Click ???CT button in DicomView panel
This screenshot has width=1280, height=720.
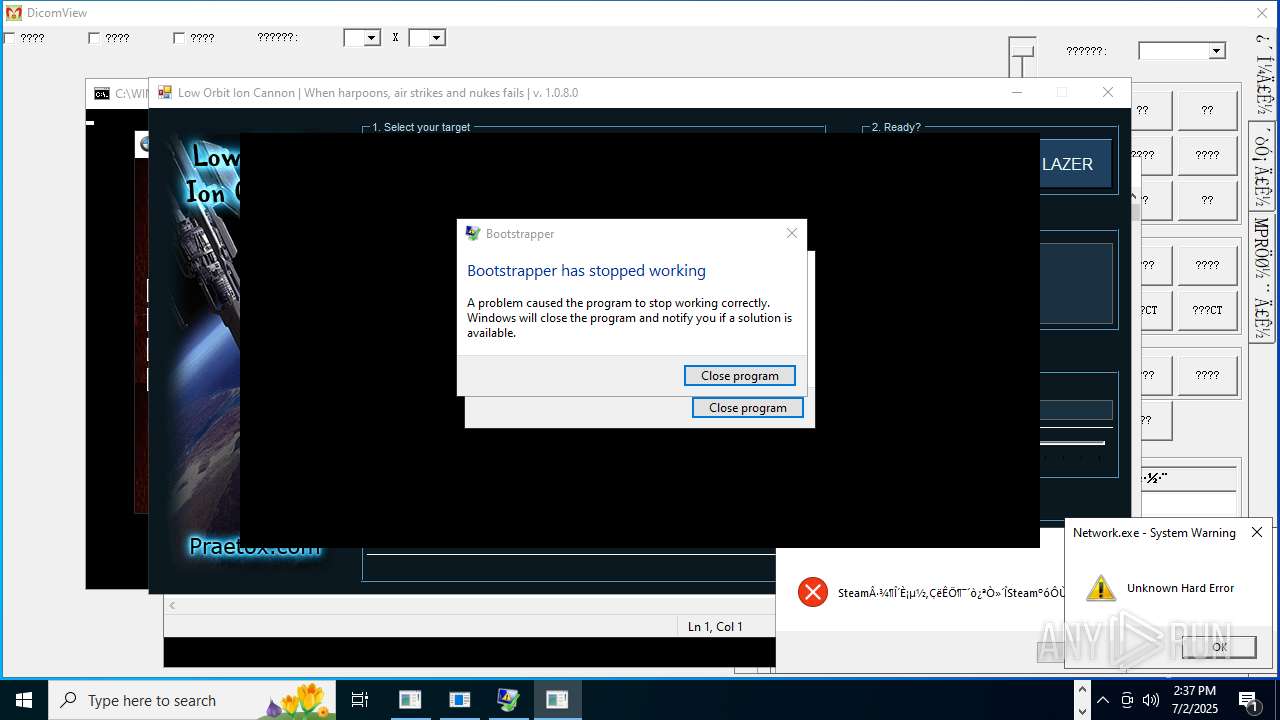point(1207,311)
